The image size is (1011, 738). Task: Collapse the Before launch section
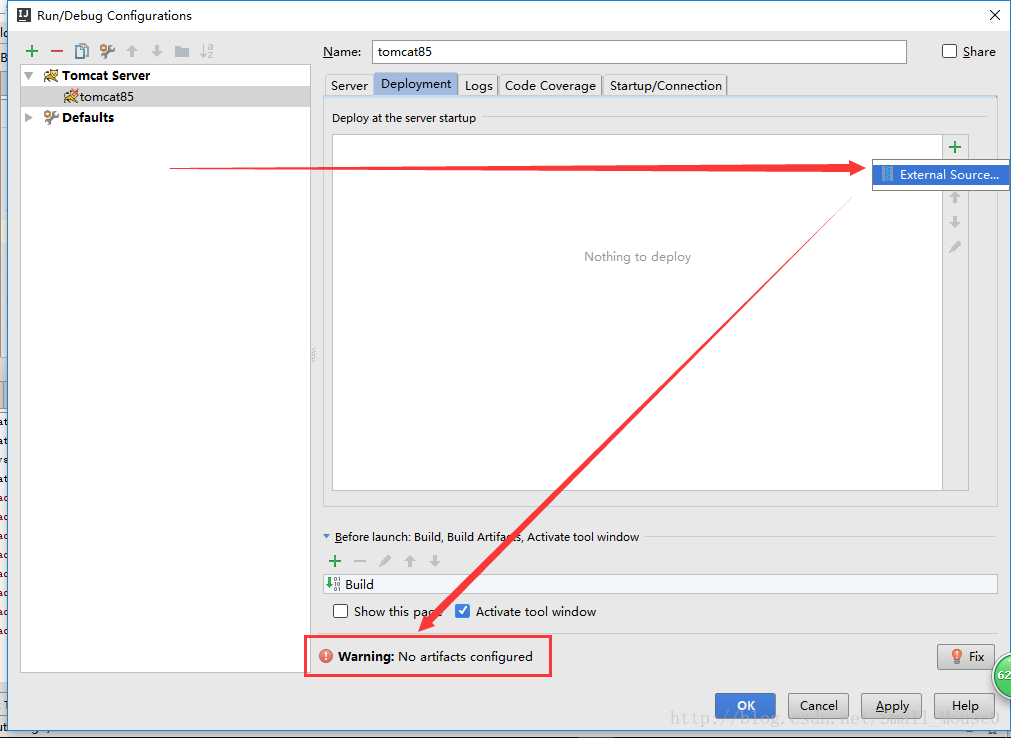coord(326,536)
